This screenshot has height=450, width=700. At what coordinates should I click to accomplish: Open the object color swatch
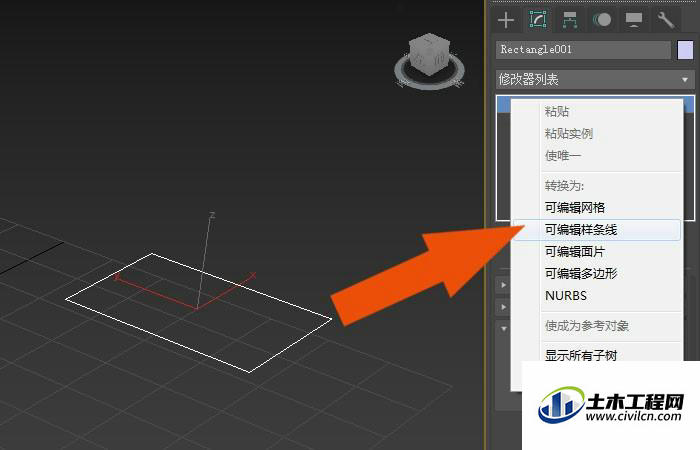coord(685,50)
